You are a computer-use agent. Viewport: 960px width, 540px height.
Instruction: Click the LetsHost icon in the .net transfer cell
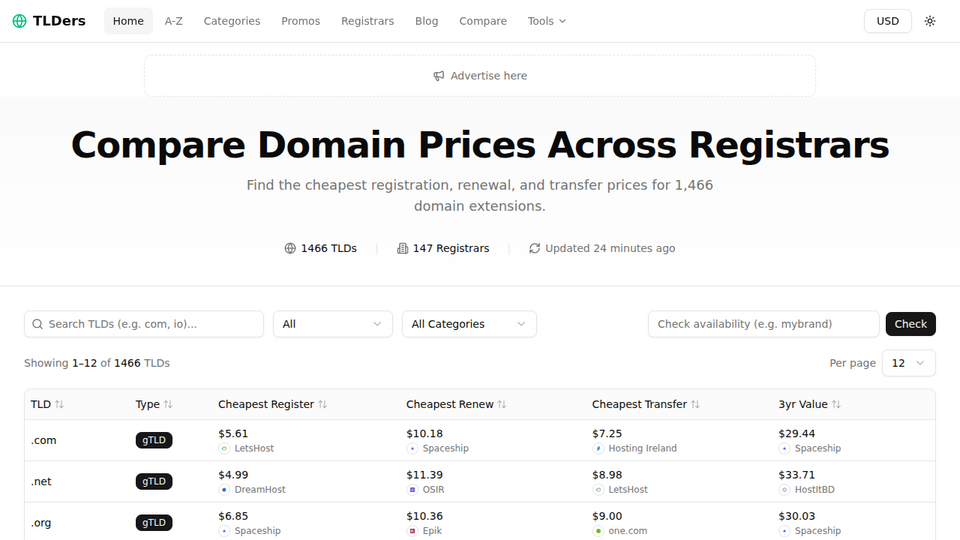click(598, 489)
